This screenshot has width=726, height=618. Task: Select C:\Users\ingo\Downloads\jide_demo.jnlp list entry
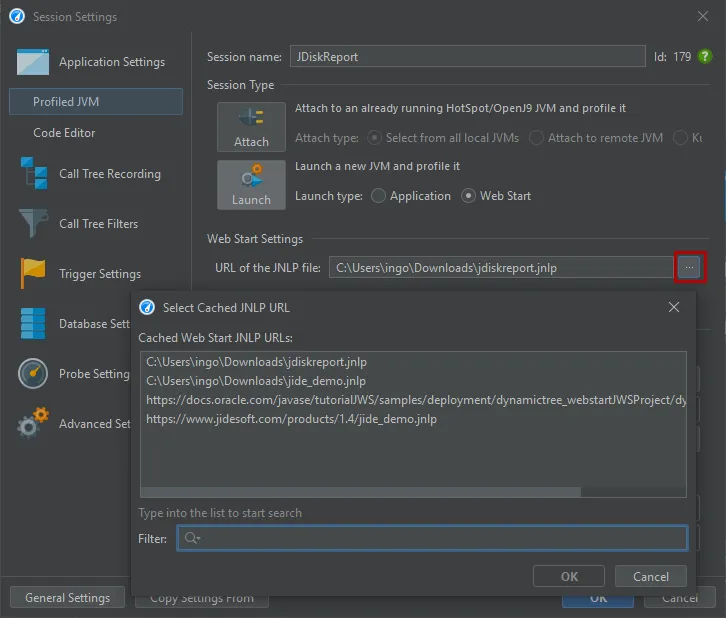pyautogui.click(x=413, y=381)
